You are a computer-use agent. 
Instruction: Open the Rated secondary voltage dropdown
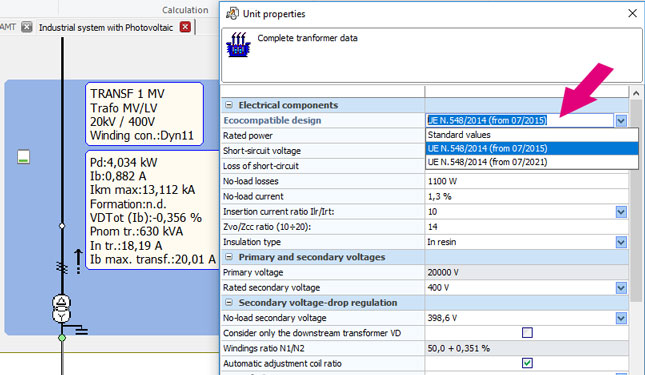click(621, 288)
